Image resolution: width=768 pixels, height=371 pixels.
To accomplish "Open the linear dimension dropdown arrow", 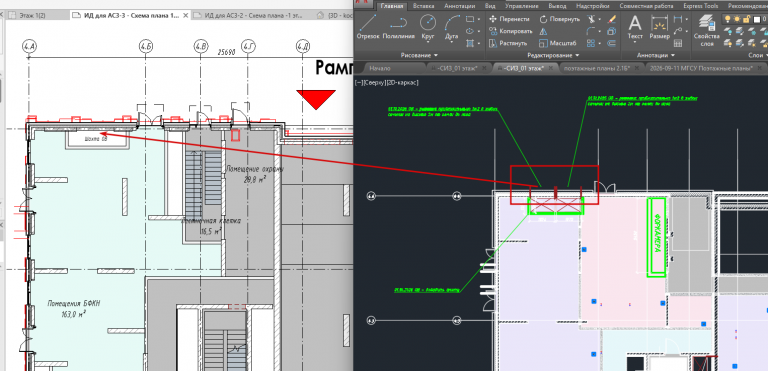I will click(x=686, y=19).
